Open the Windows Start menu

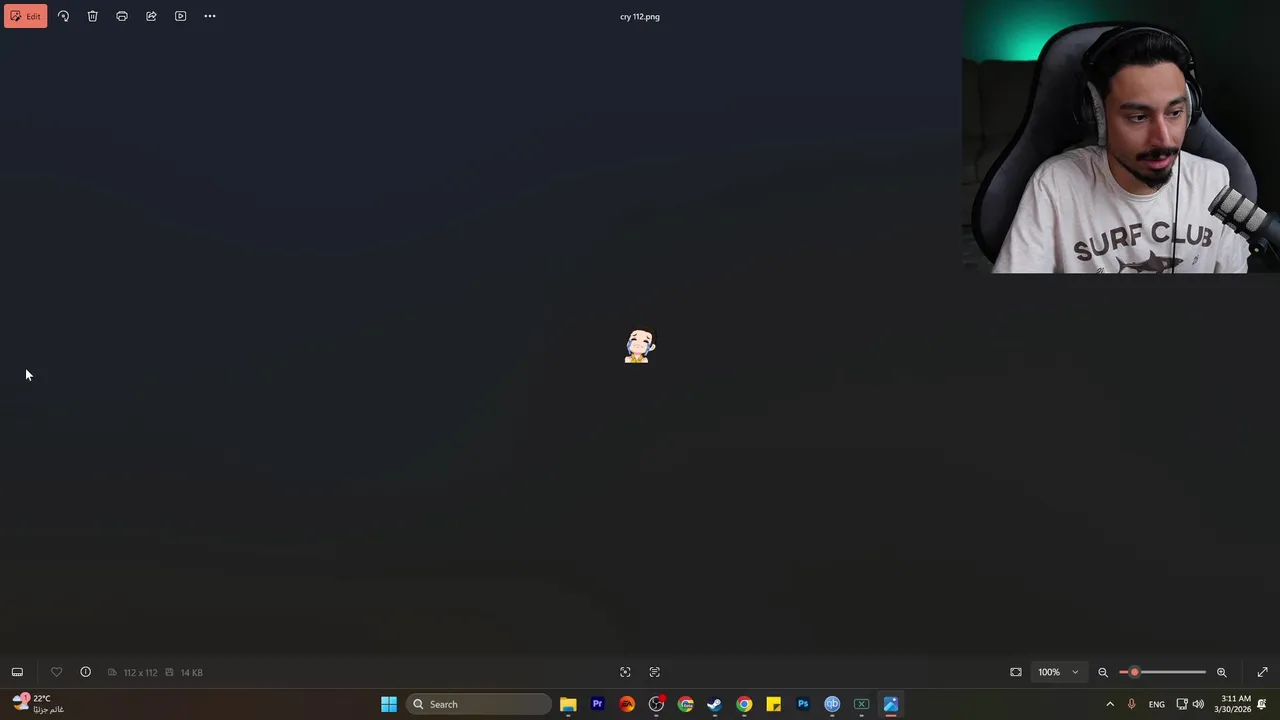[389, 704]
